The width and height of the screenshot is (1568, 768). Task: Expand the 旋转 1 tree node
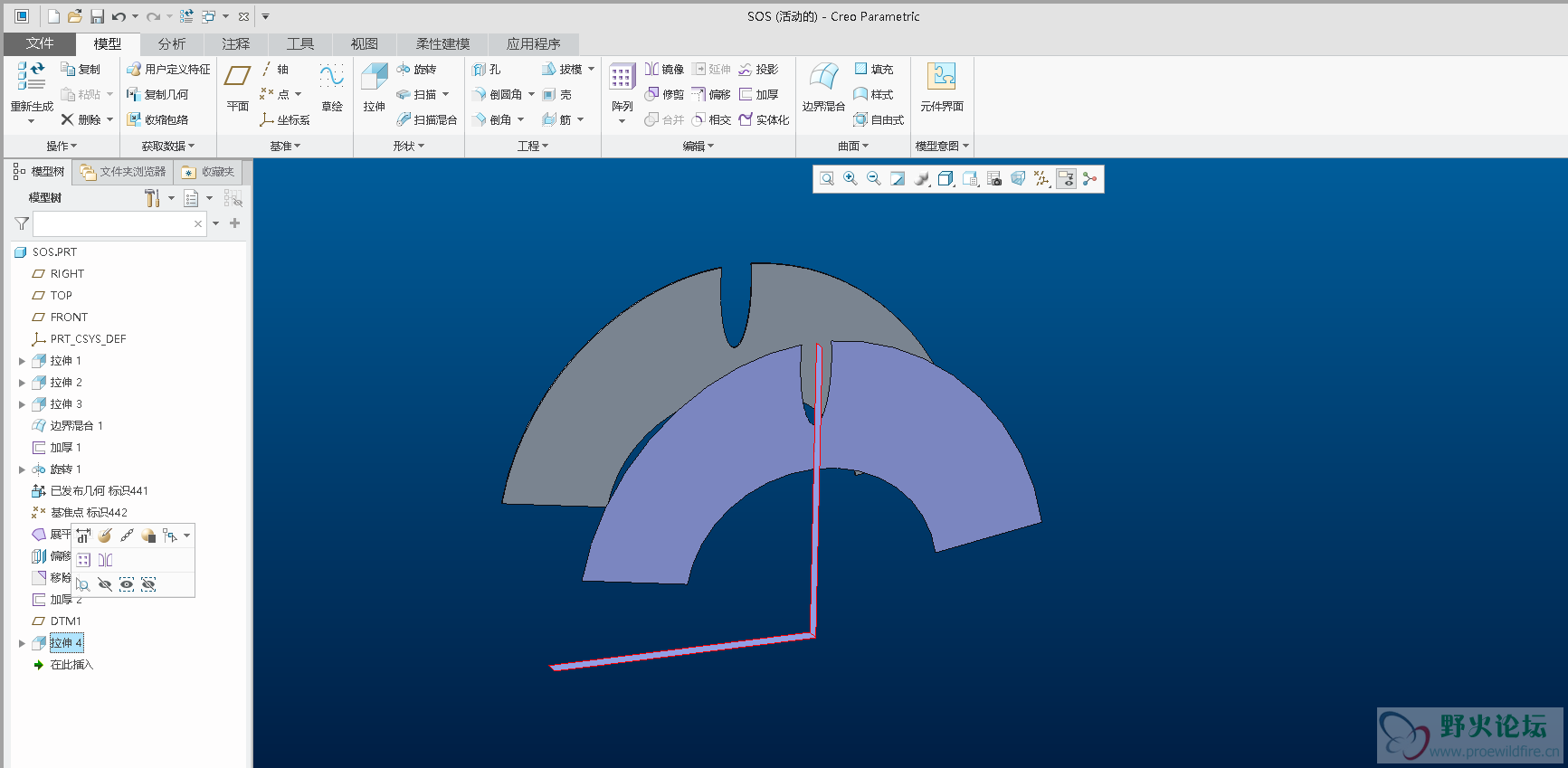click(x=22, y=469)
